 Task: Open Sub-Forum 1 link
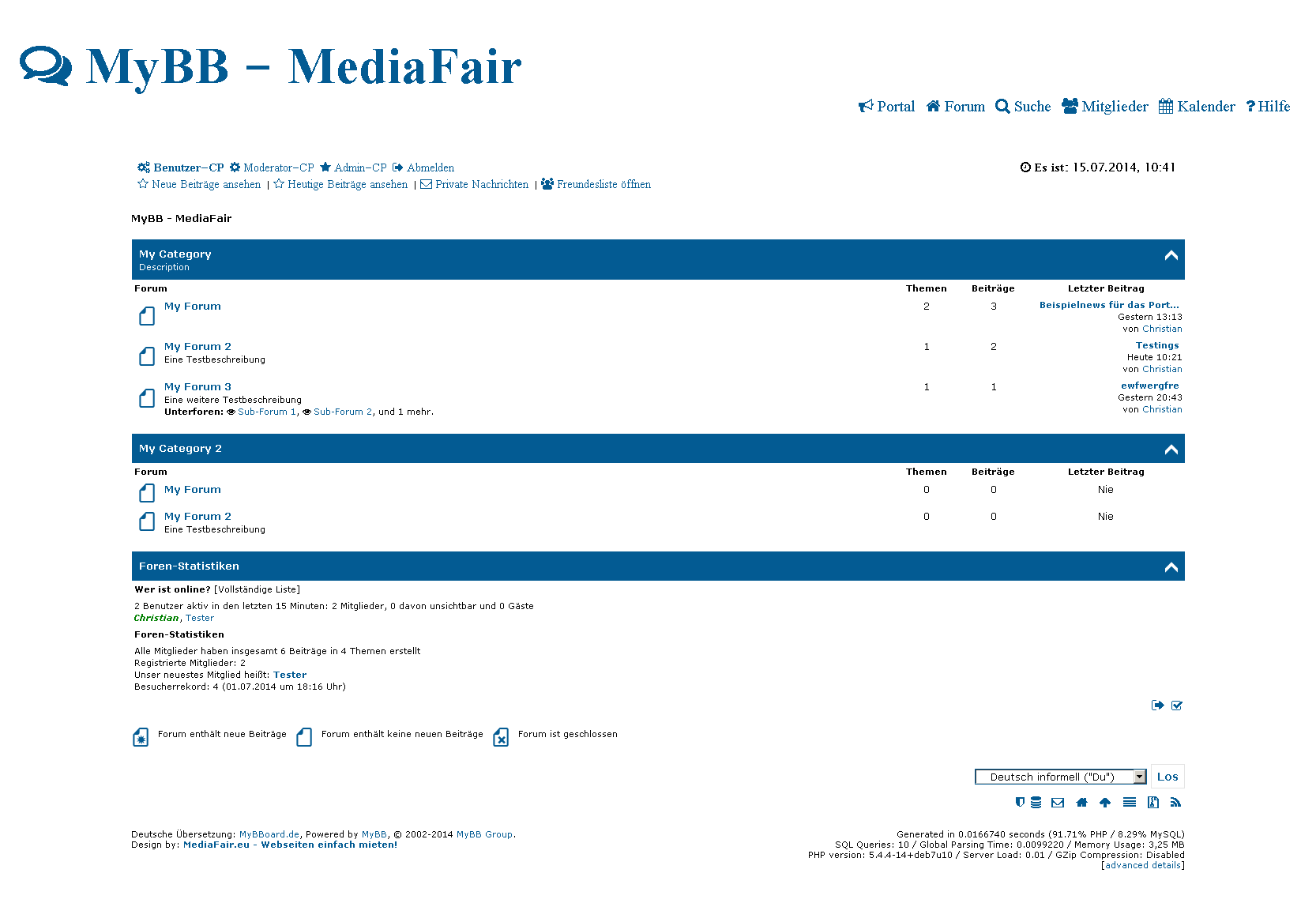[267, 412]
